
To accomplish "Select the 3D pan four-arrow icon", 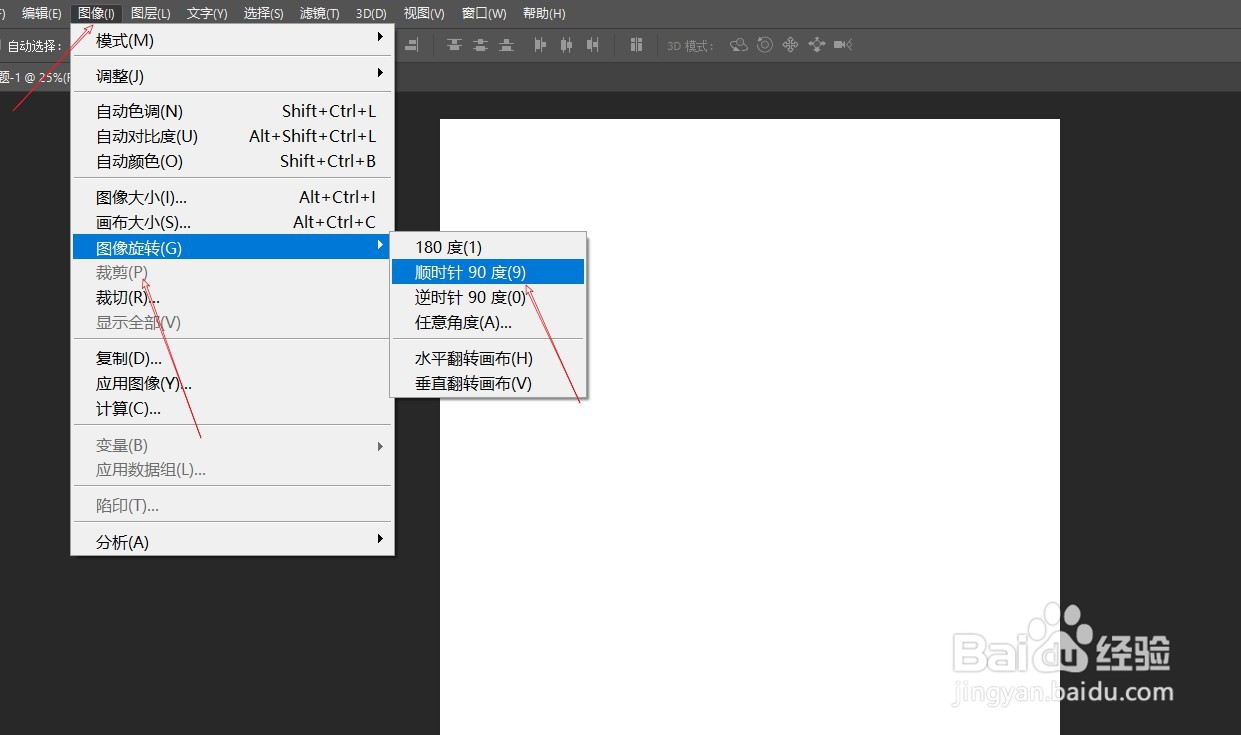I will (791, 45).
